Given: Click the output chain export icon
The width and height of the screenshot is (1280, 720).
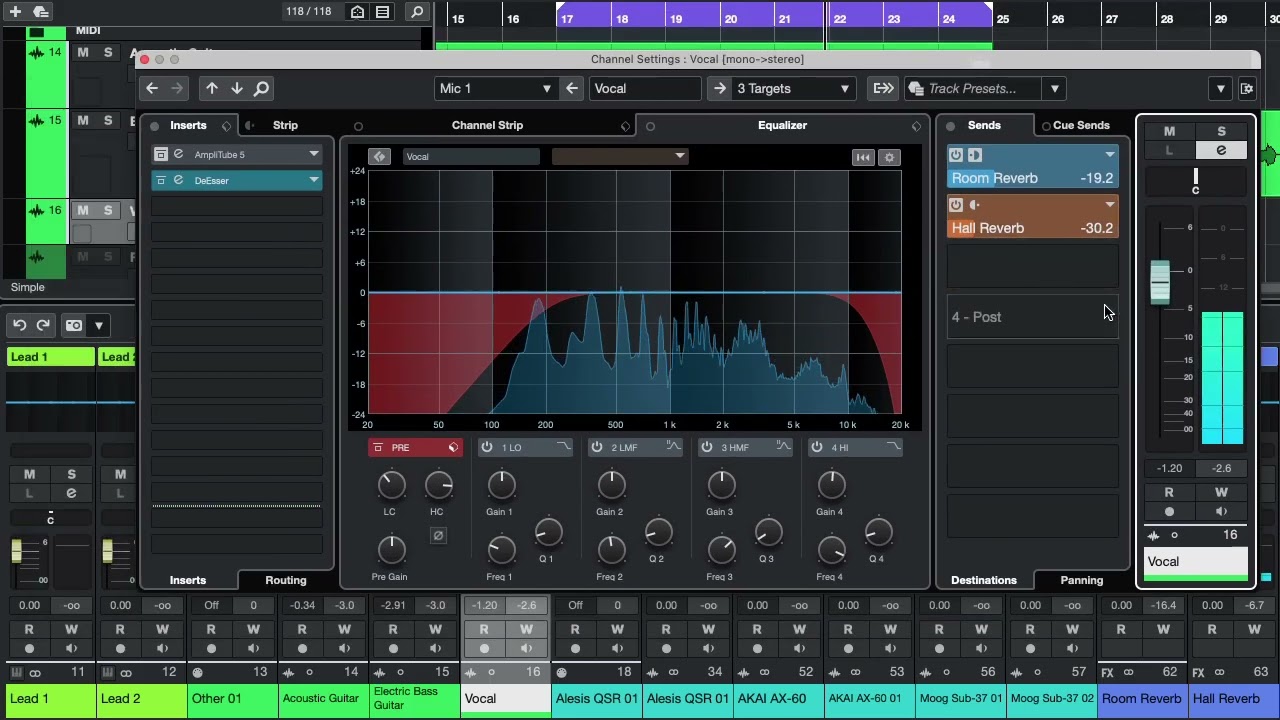Looking at the screenshot, I should 883,88.
